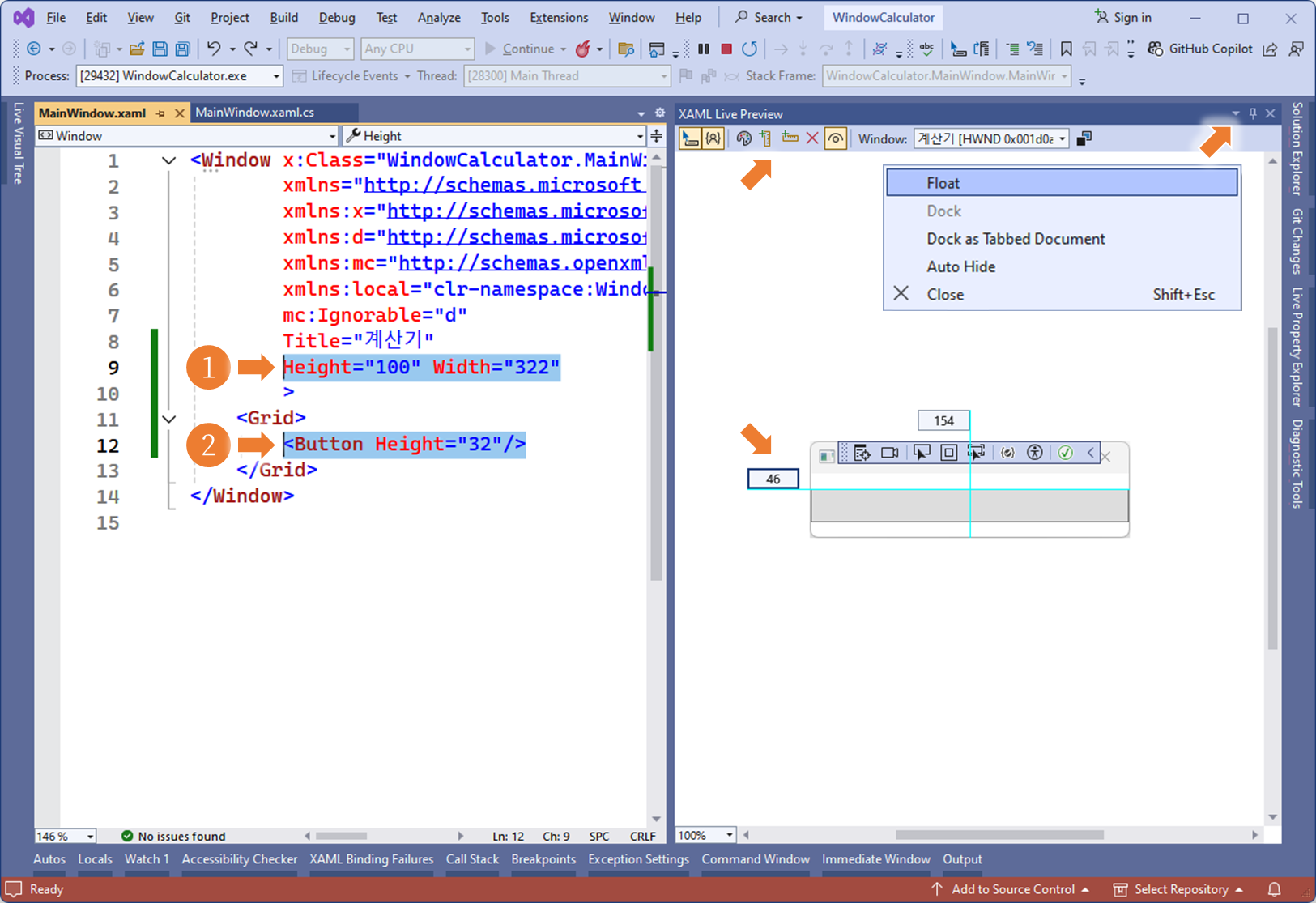Click the Hot Reload flame icon

pyautogui.click(x=582, y=49)
